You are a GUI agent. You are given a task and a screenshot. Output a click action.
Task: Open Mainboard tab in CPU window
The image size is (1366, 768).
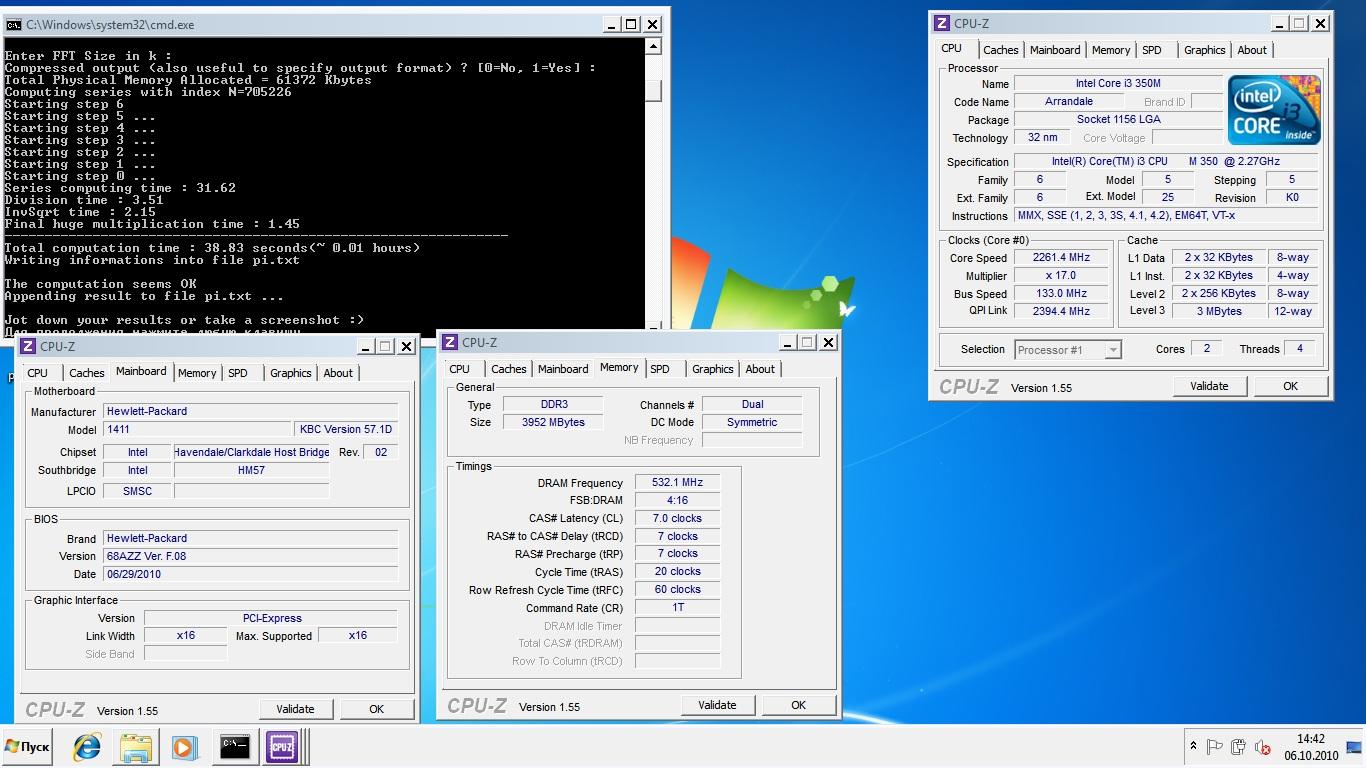coord(1055,50)
